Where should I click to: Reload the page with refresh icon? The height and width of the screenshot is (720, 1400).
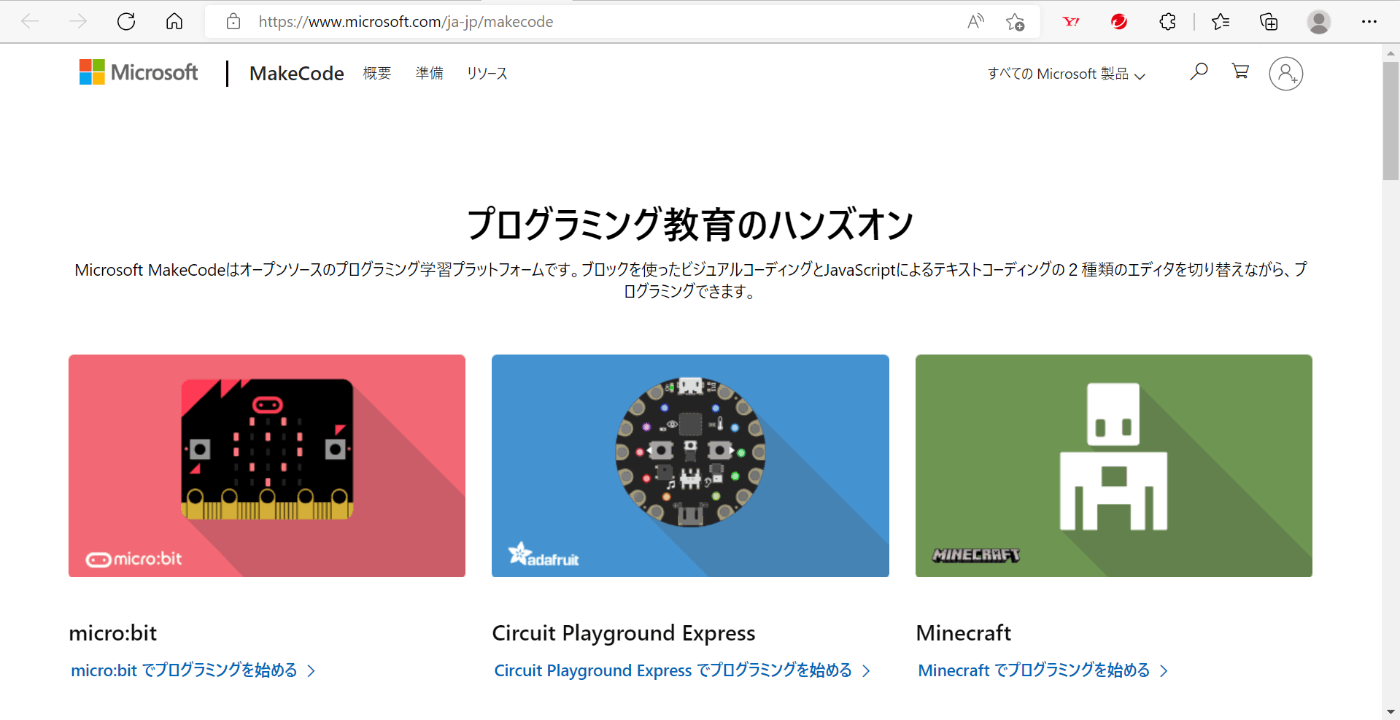click(x=126, y=22)
